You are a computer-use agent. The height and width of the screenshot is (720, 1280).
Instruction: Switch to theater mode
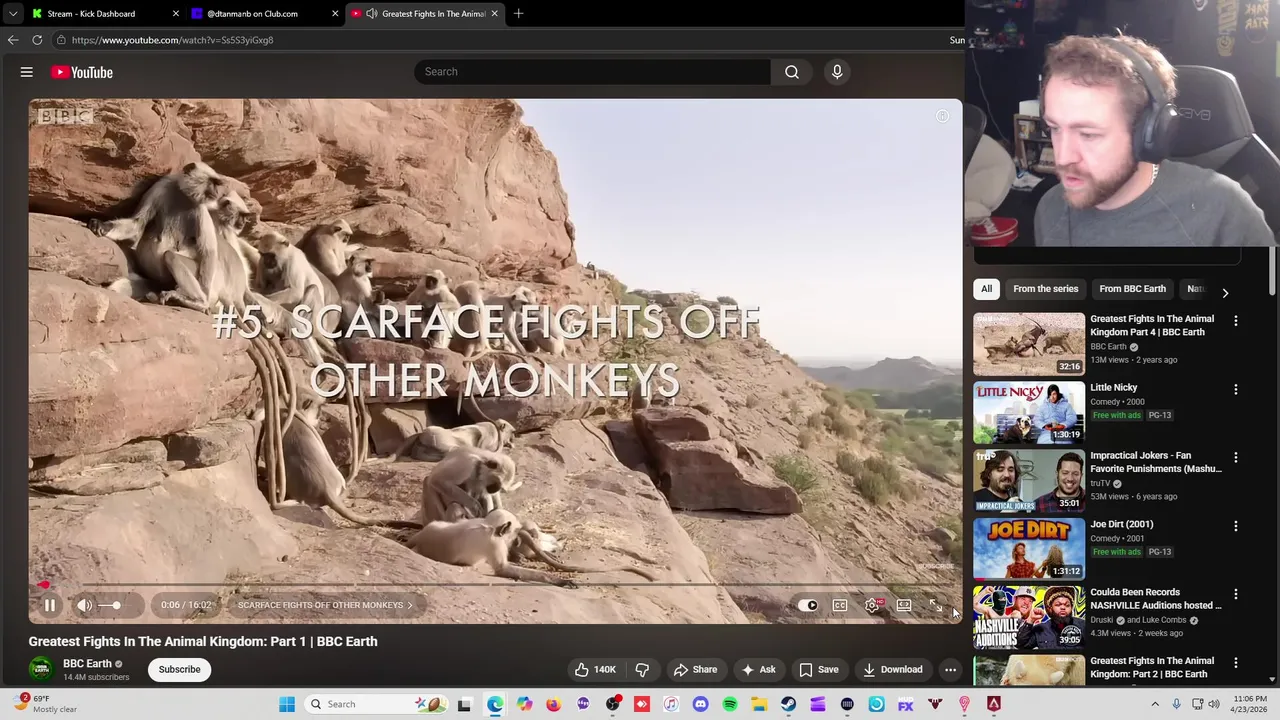pyautogui.click(x=904, y=605)
